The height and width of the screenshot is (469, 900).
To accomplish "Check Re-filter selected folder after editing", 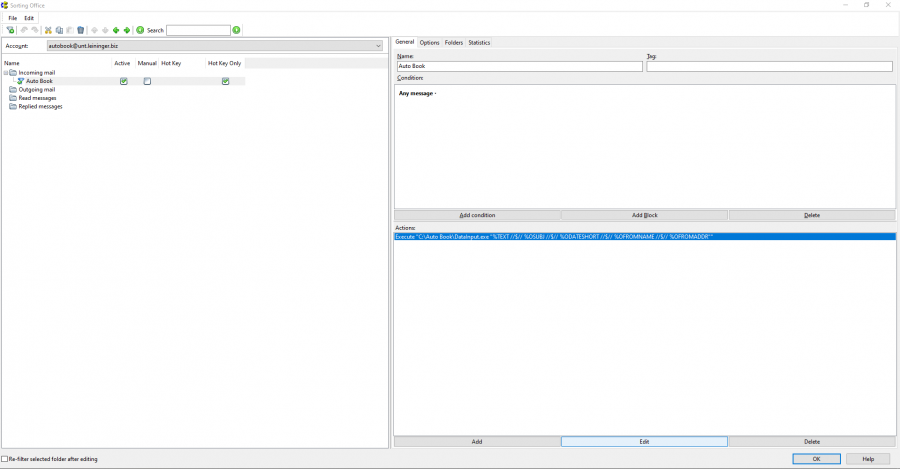I will (5, 459).
